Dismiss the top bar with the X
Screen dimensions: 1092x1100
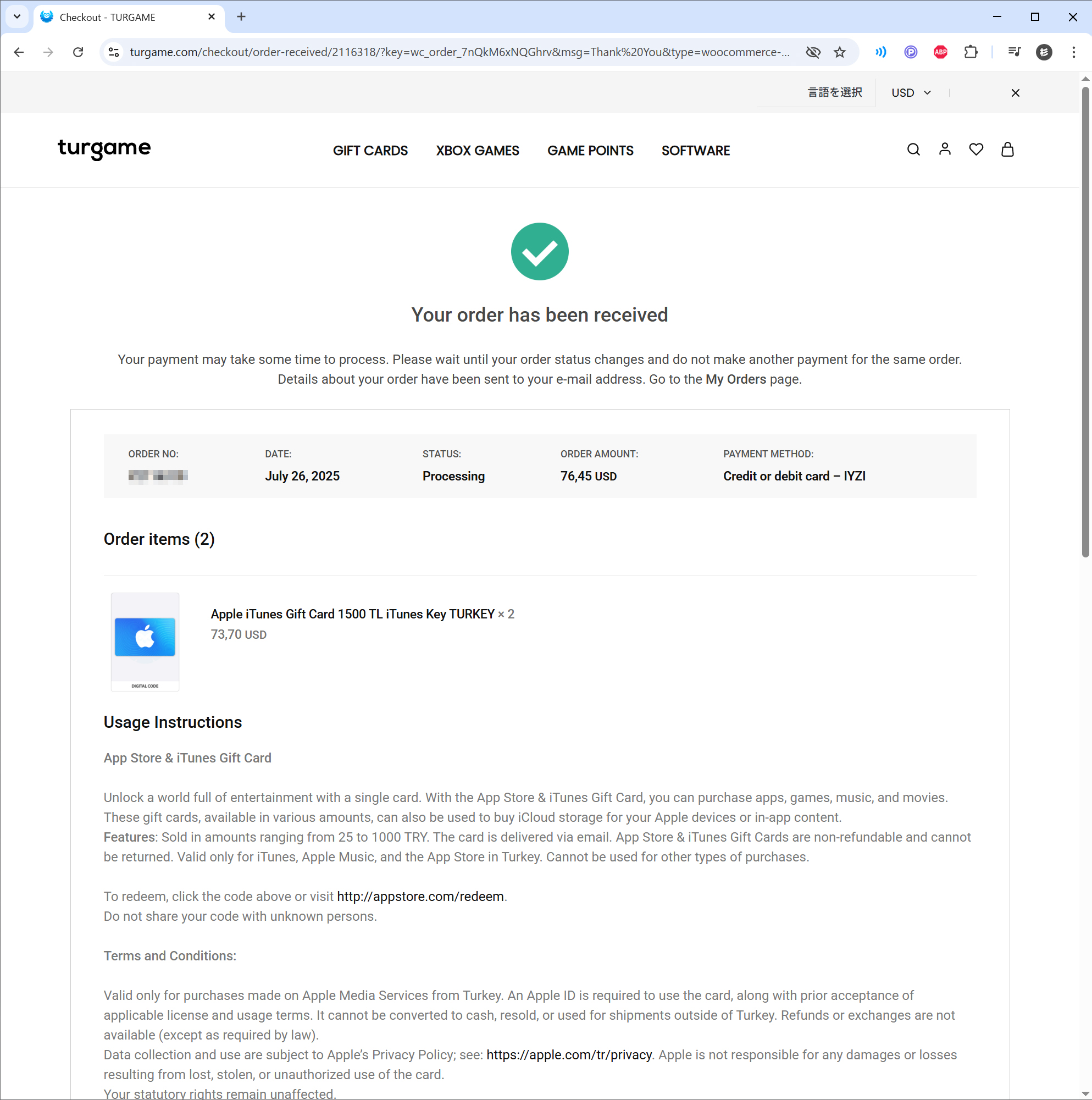(1015, 93)
